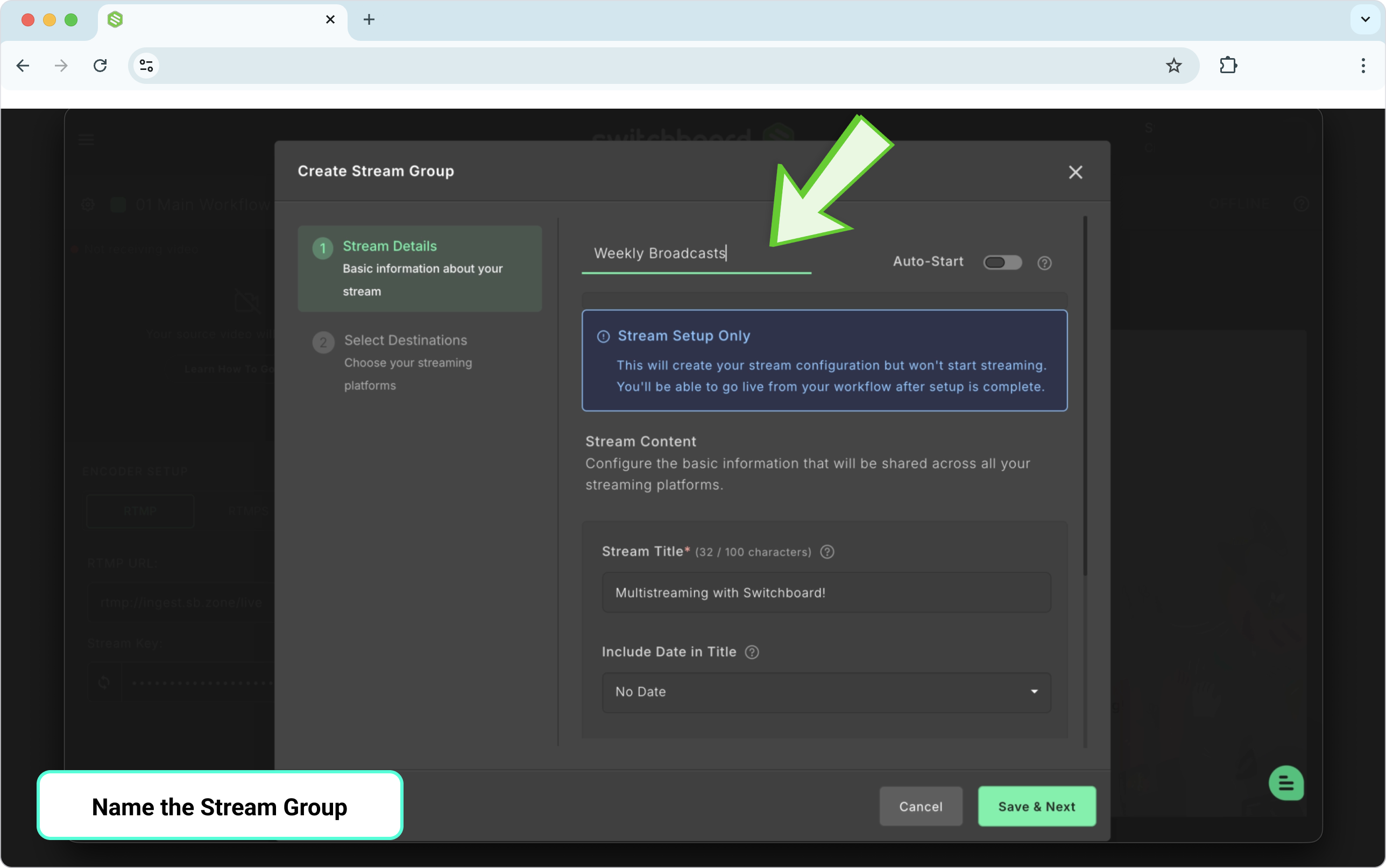
Task: Open the site information controls icon
Action: click(146, 66)
